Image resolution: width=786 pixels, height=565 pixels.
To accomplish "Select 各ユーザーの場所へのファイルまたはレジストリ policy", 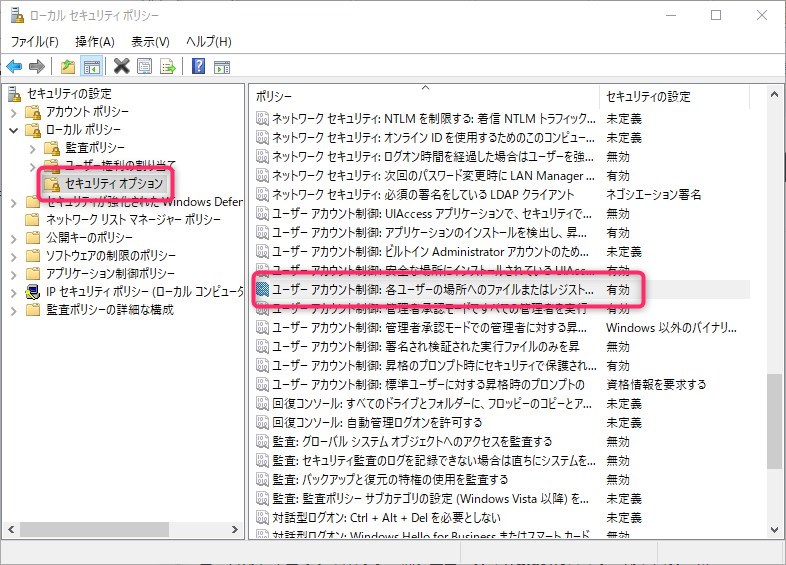I will (x=502, y=290).
